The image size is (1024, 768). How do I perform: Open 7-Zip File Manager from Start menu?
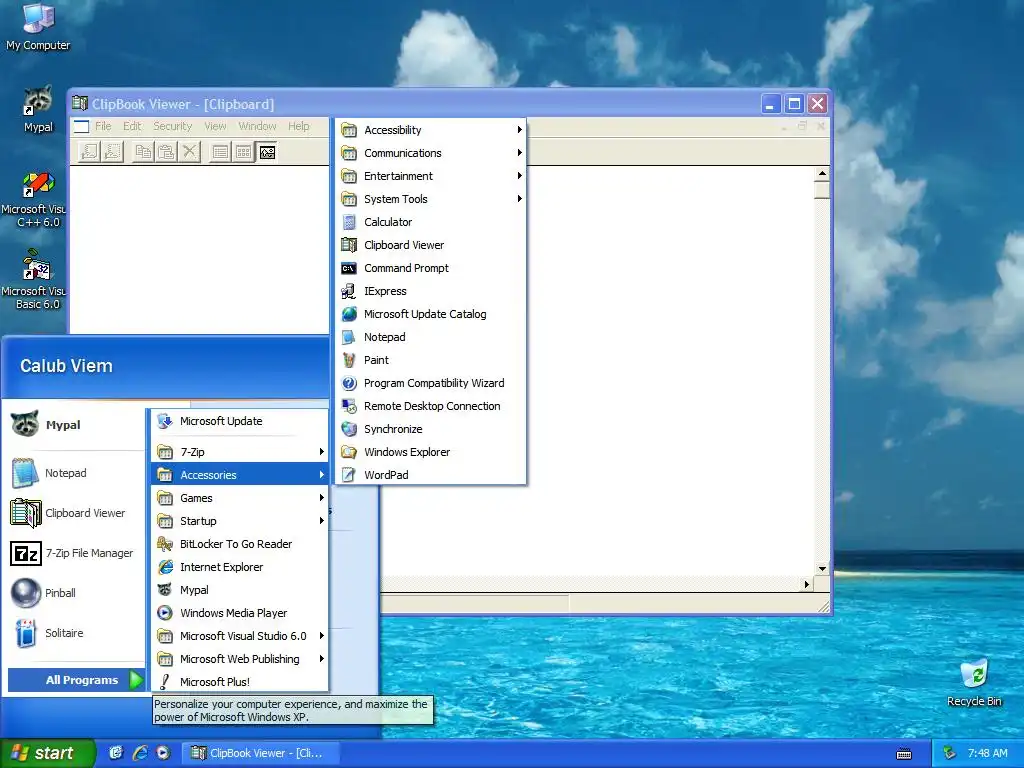coord(74,553)
